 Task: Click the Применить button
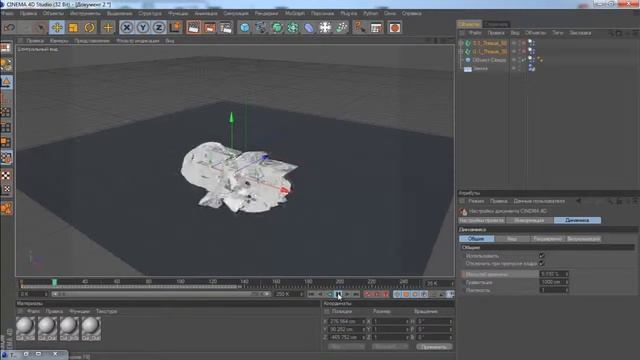click(434, 347)
